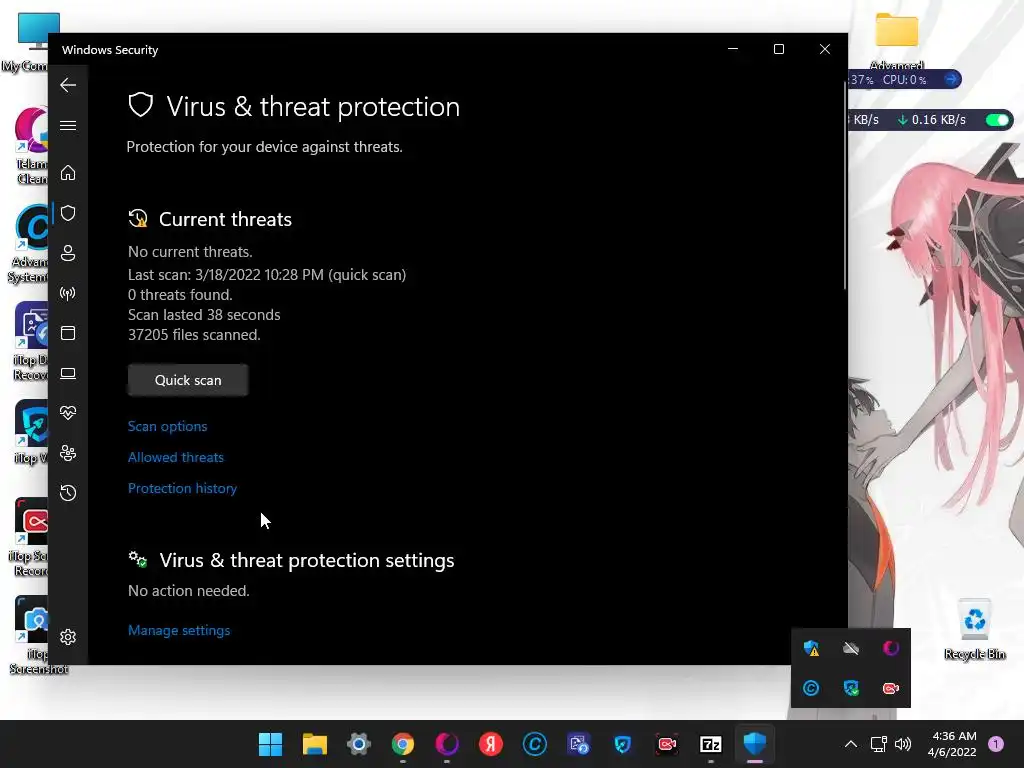This screenshot has height=768, width=1024.
Task: Open File Explorer from taskbar
Action: 315,744
